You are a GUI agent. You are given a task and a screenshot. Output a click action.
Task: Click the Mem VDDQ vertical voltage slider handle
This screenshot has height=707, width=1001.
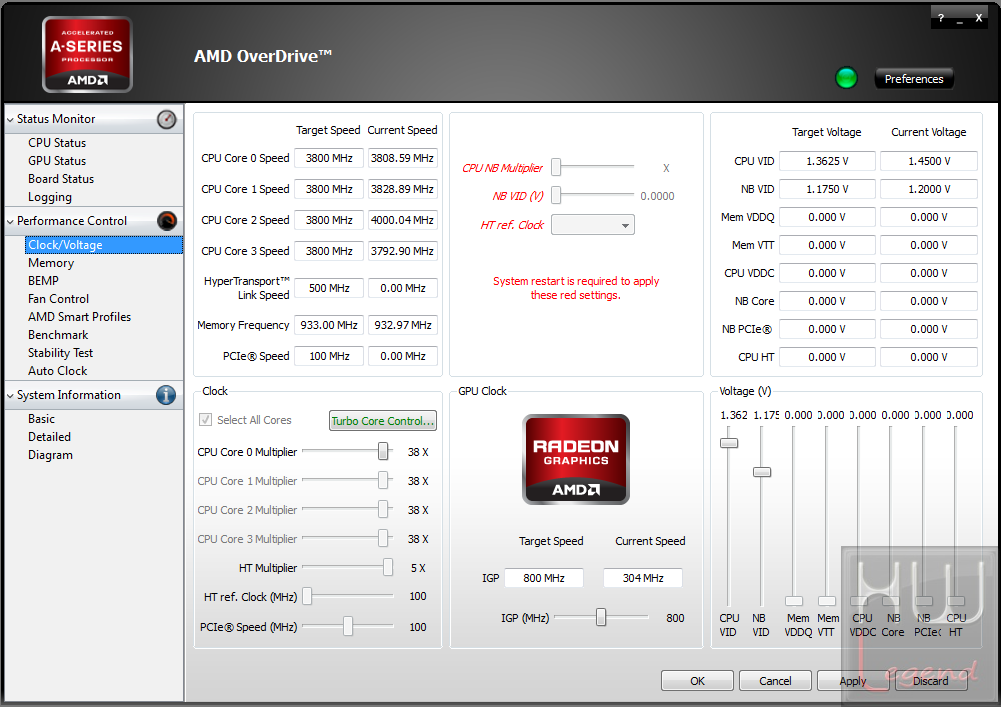(x=794, y=601)
